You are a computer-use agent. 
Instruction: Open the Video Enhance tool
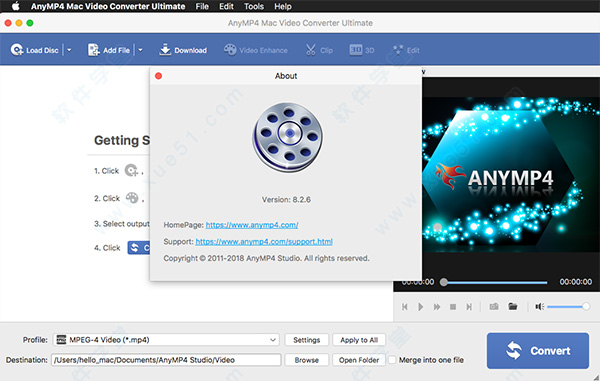pos(256,50)
